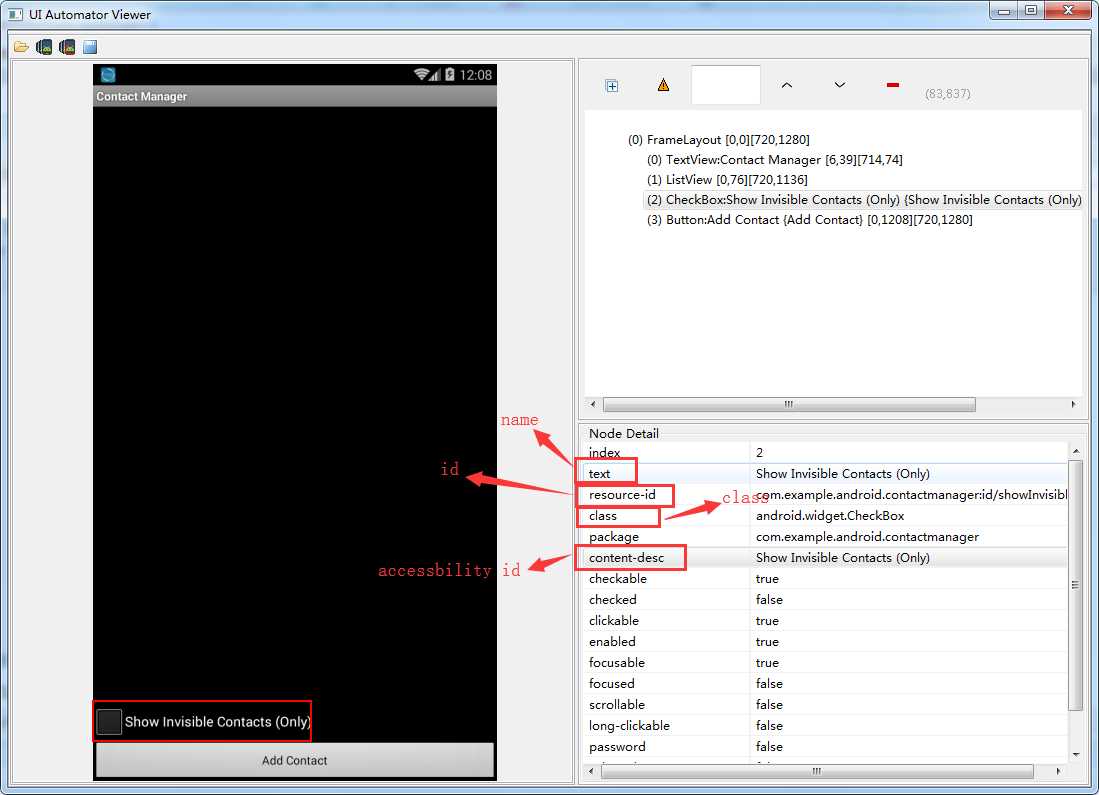
Task: Select the checkable property row
Action: tap(825, 578)
